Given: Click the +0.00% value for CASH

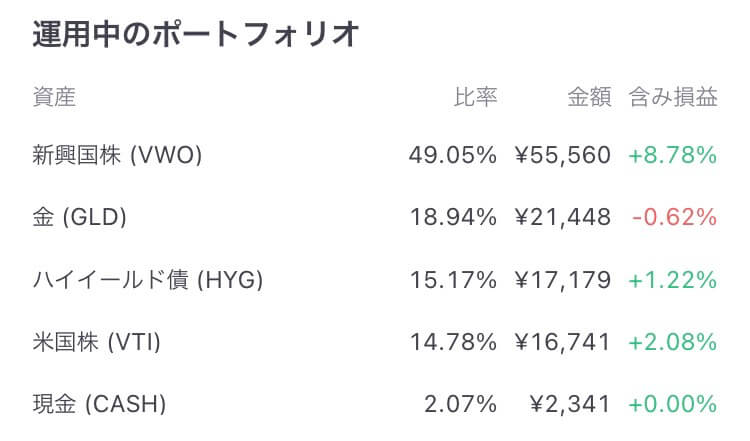Looking at the screenshot, I should (673, 405).
